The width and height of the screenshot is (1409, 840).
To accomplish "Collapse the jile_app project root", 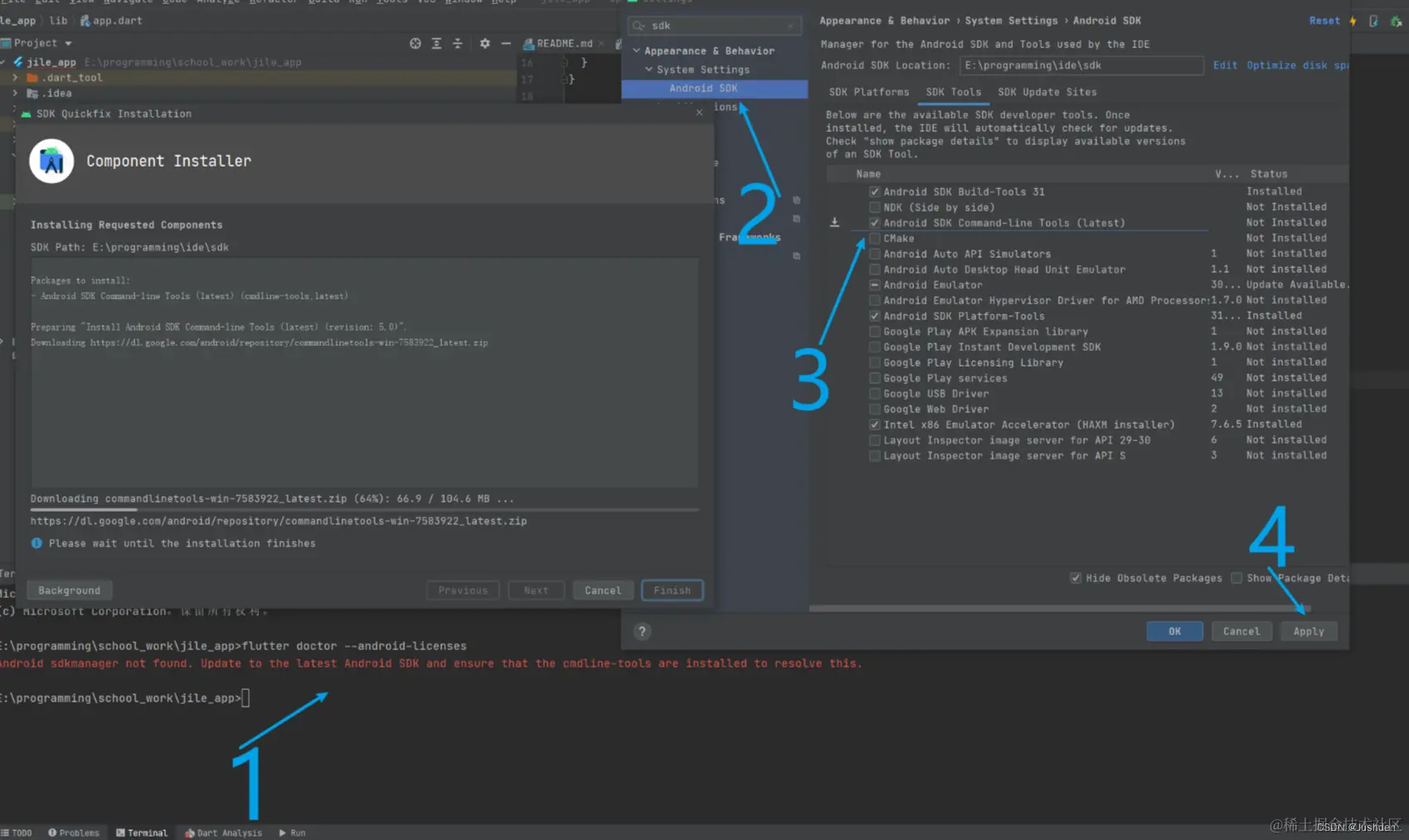I will coord(4,62).
